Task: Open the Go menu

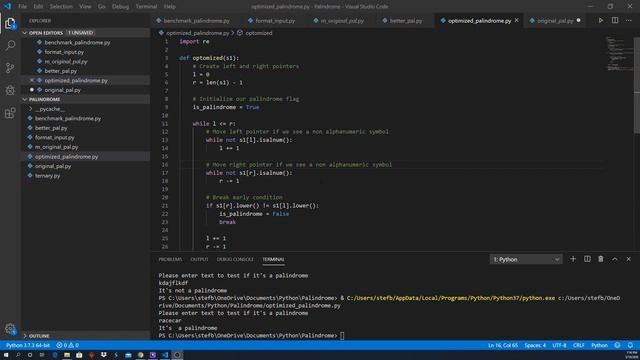Action: (102, 7)
